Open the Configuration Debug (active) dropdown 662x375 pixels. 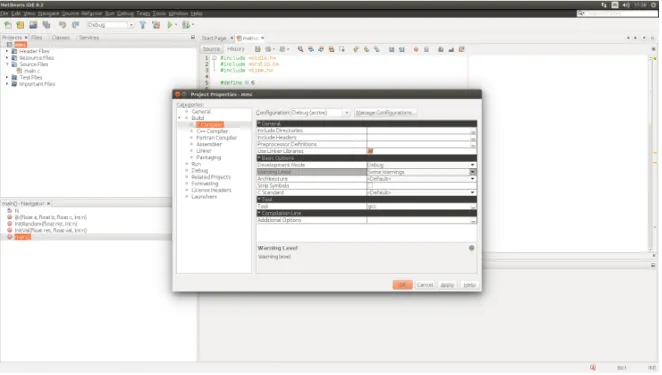tap(320, 113)
